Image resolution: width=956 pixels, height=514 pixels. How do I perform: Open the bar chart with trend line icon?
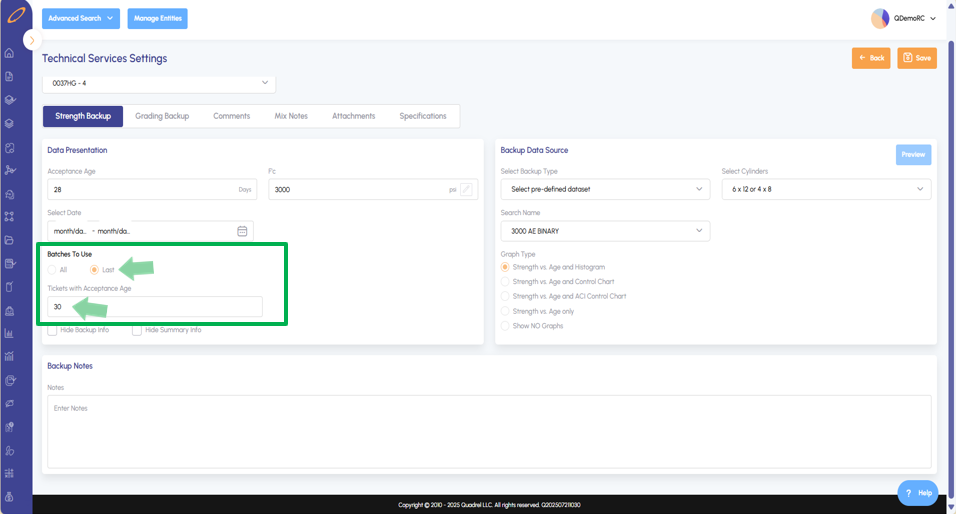[x=9, y=357]
